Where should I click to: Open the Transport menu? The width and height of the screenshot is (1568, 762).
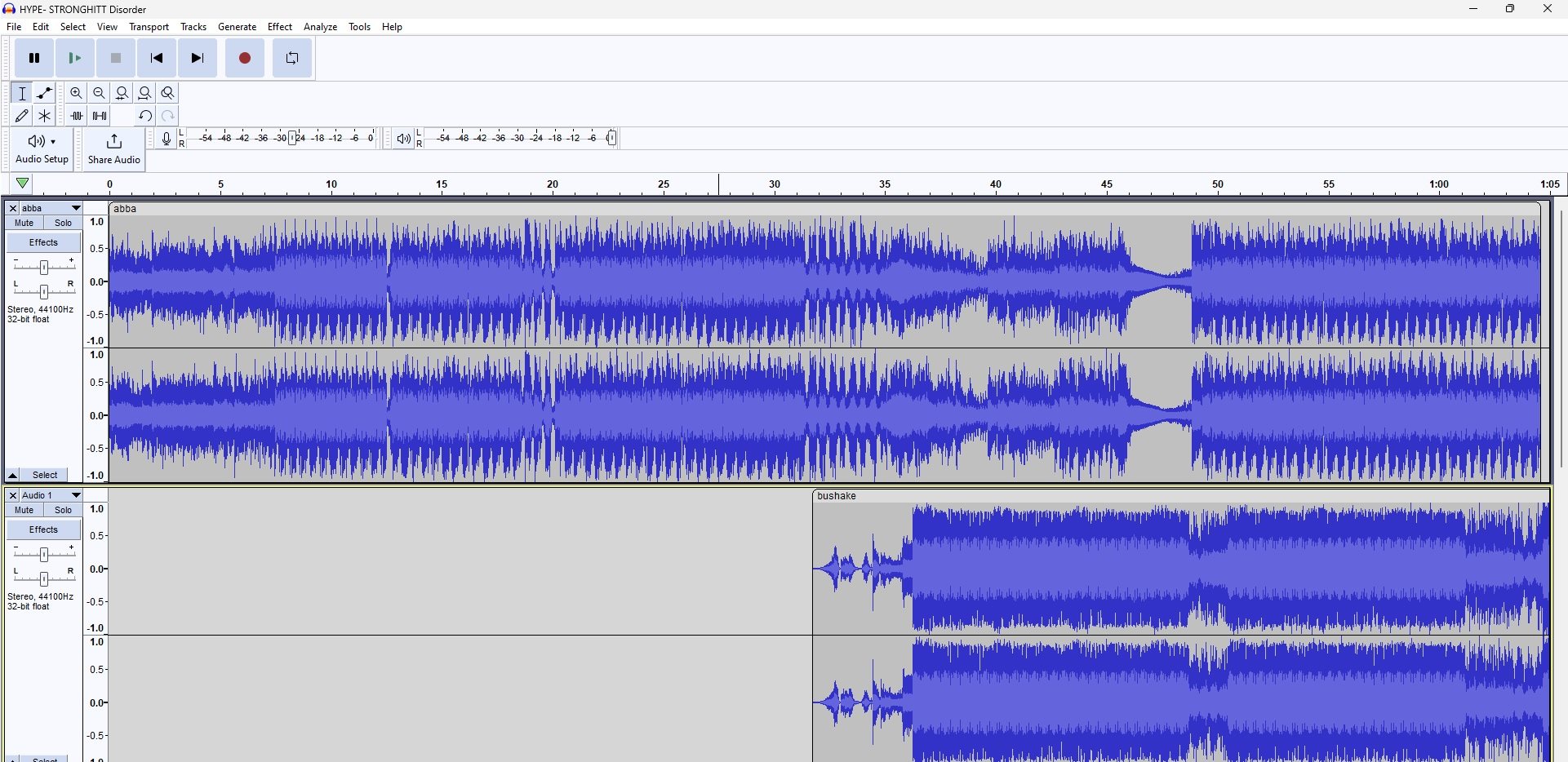tap(149, 27)
